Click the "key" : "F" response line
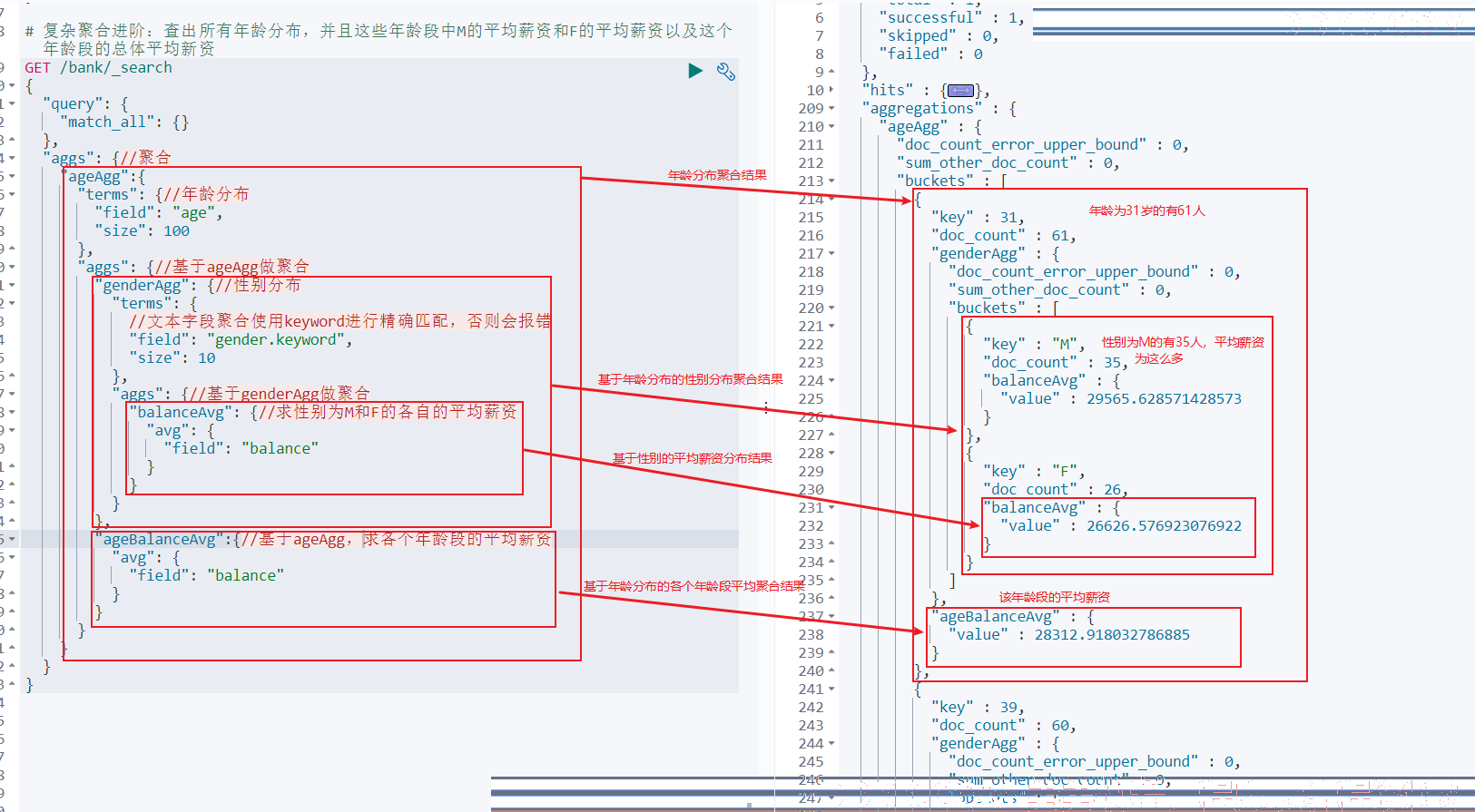This screenshot has width=1475, height=812. point(1034,471)
